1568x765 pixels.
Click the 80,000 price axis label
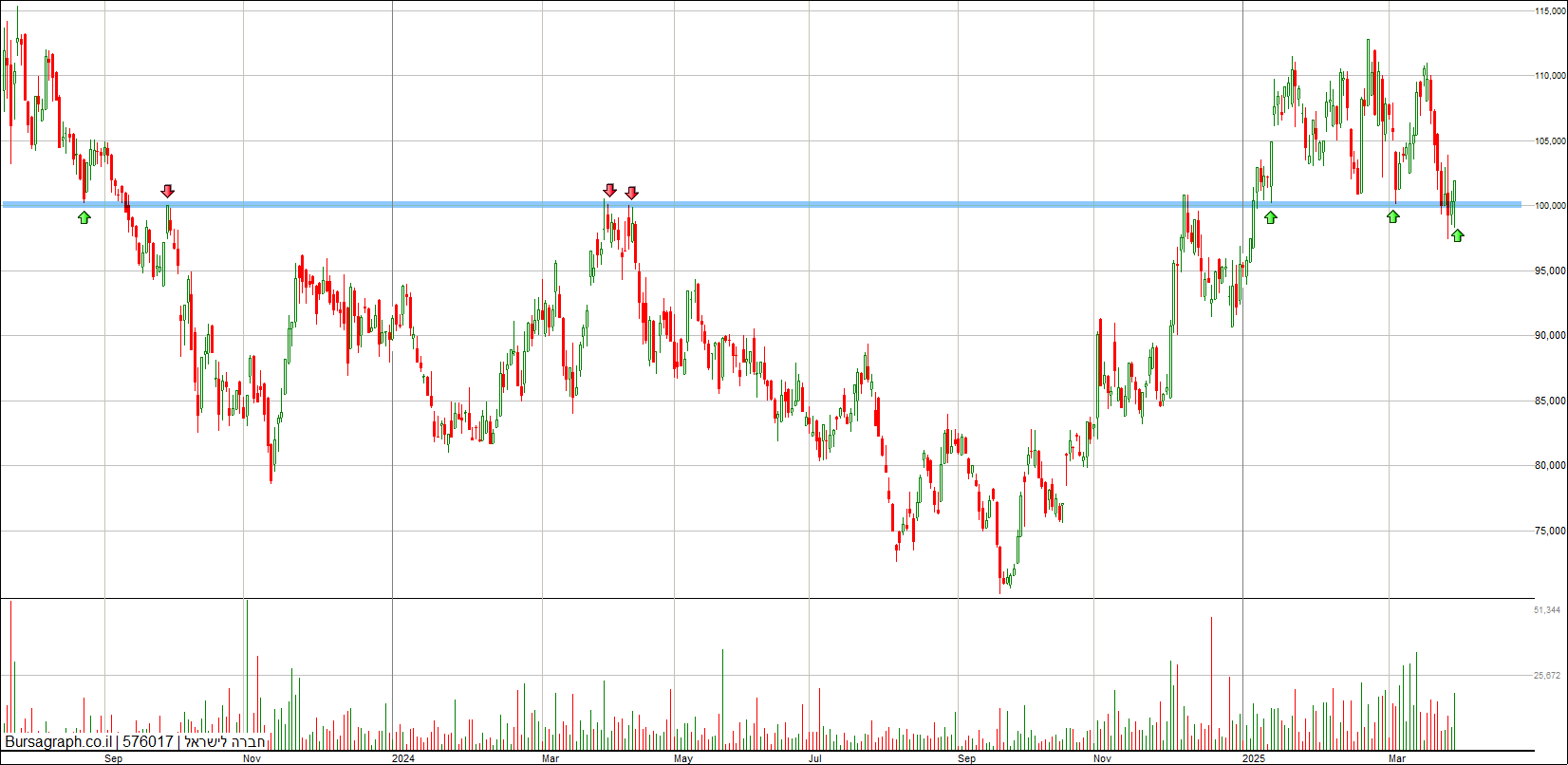tap(1550, 466)
